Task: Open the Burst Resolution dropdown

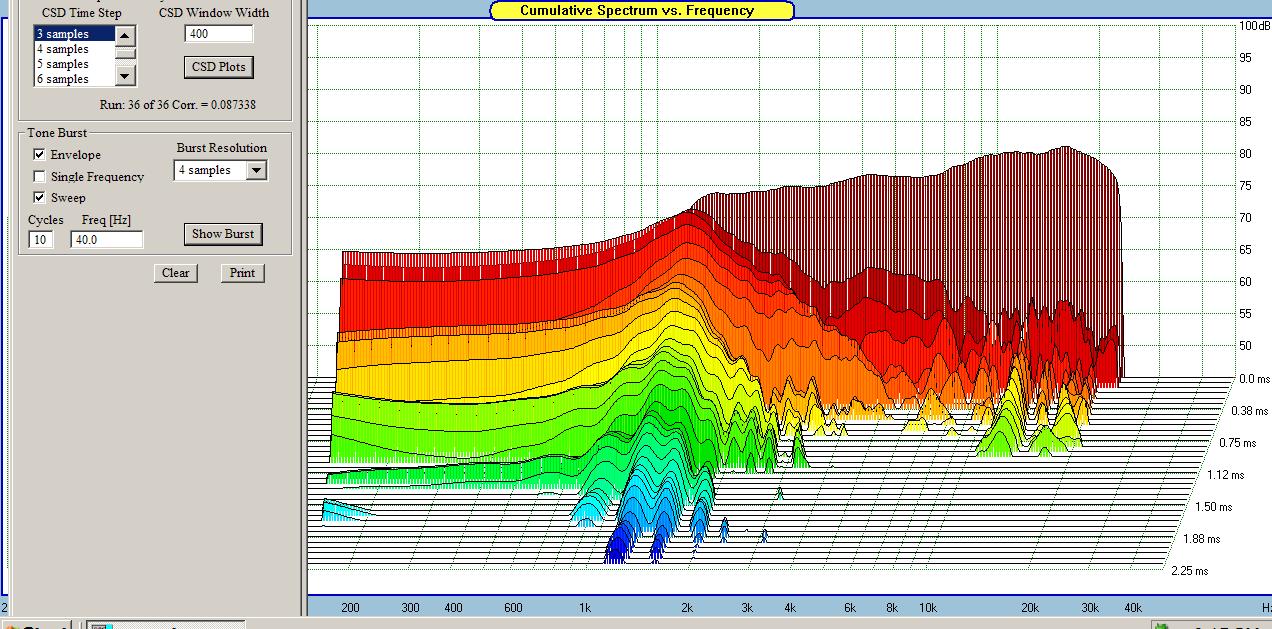Action: click(x=257, y=170)
